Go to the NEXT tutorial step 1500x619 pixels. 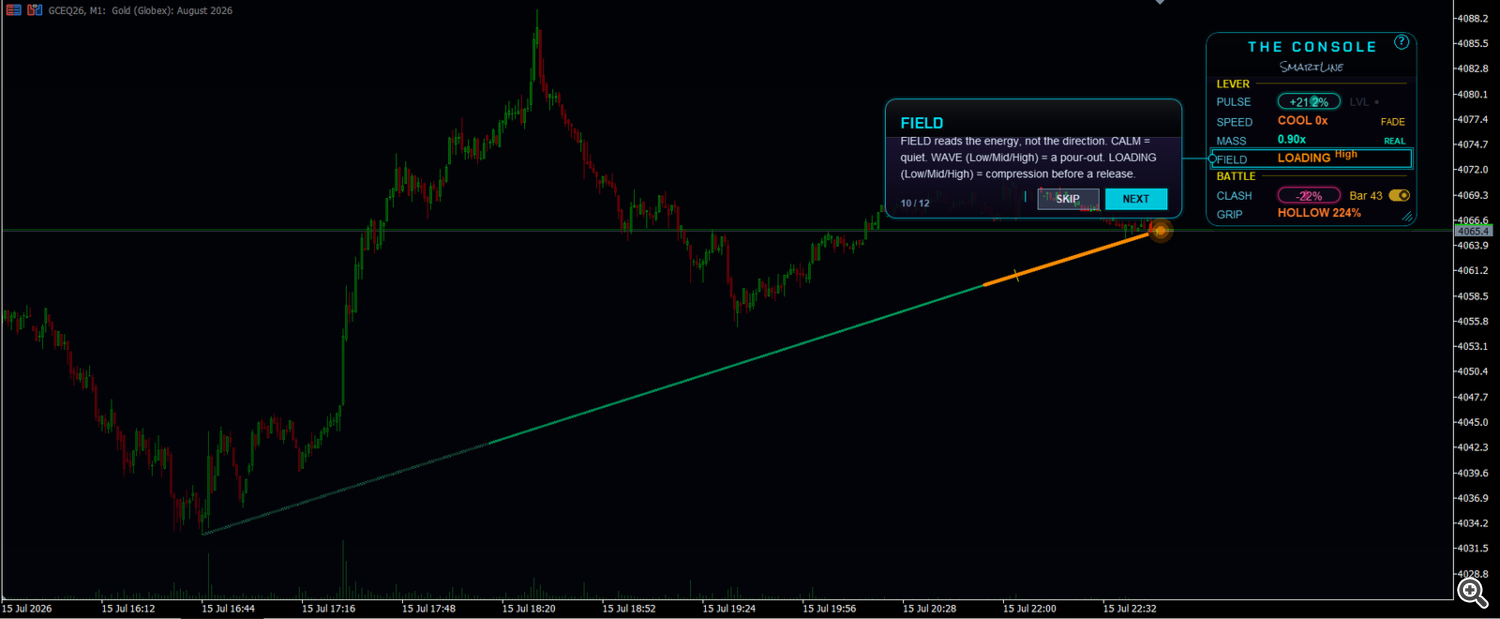pos(1136,199)
